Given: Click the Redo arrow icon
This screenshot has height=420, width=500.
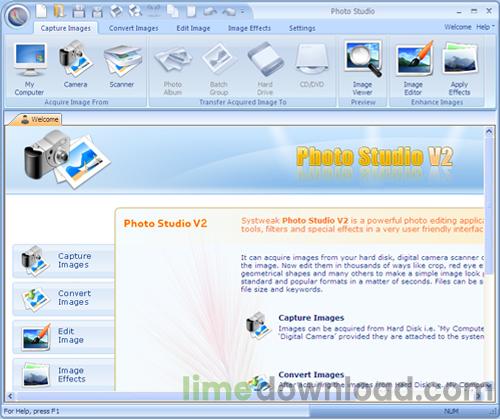Looking at the screenshot, I should click(229, 12).
